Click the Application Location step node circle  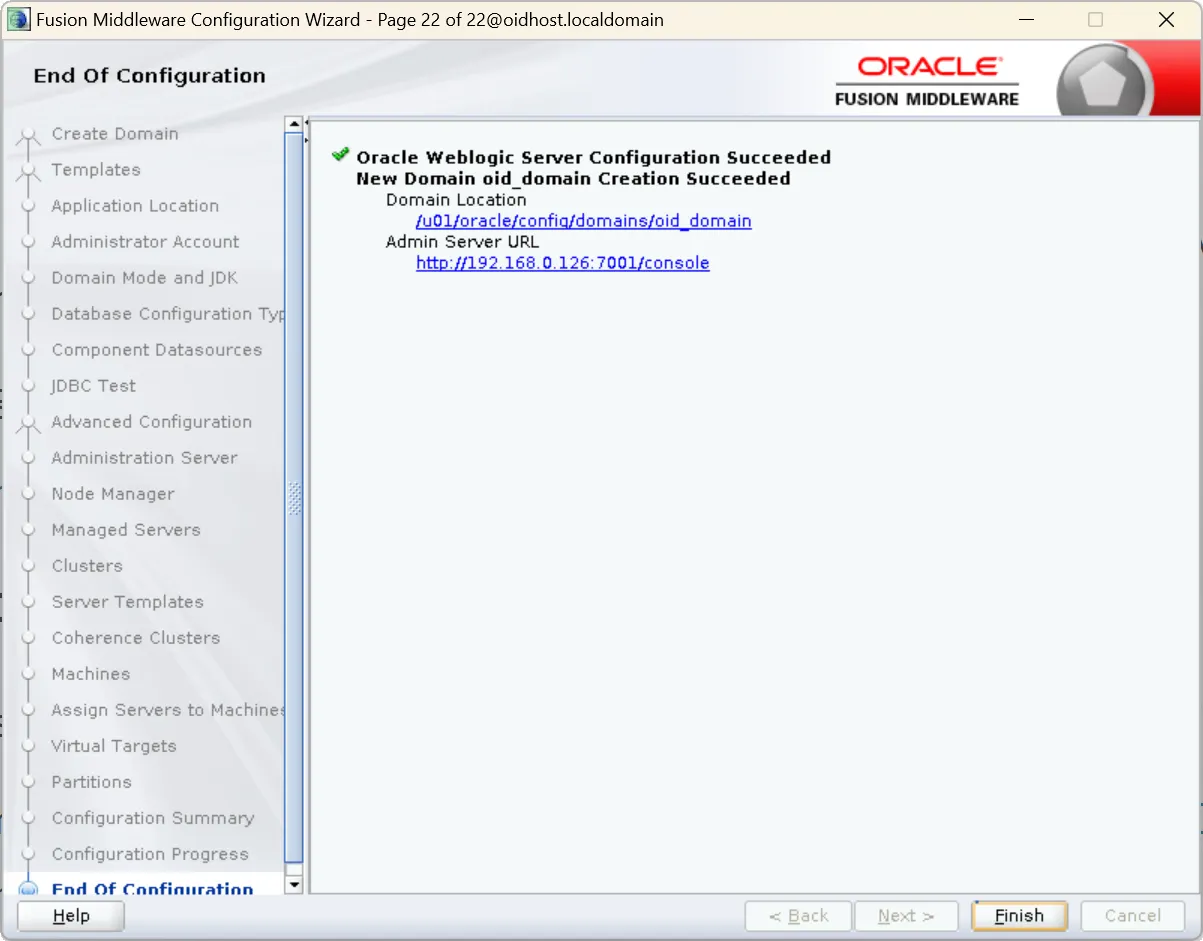tap(28, 206)
